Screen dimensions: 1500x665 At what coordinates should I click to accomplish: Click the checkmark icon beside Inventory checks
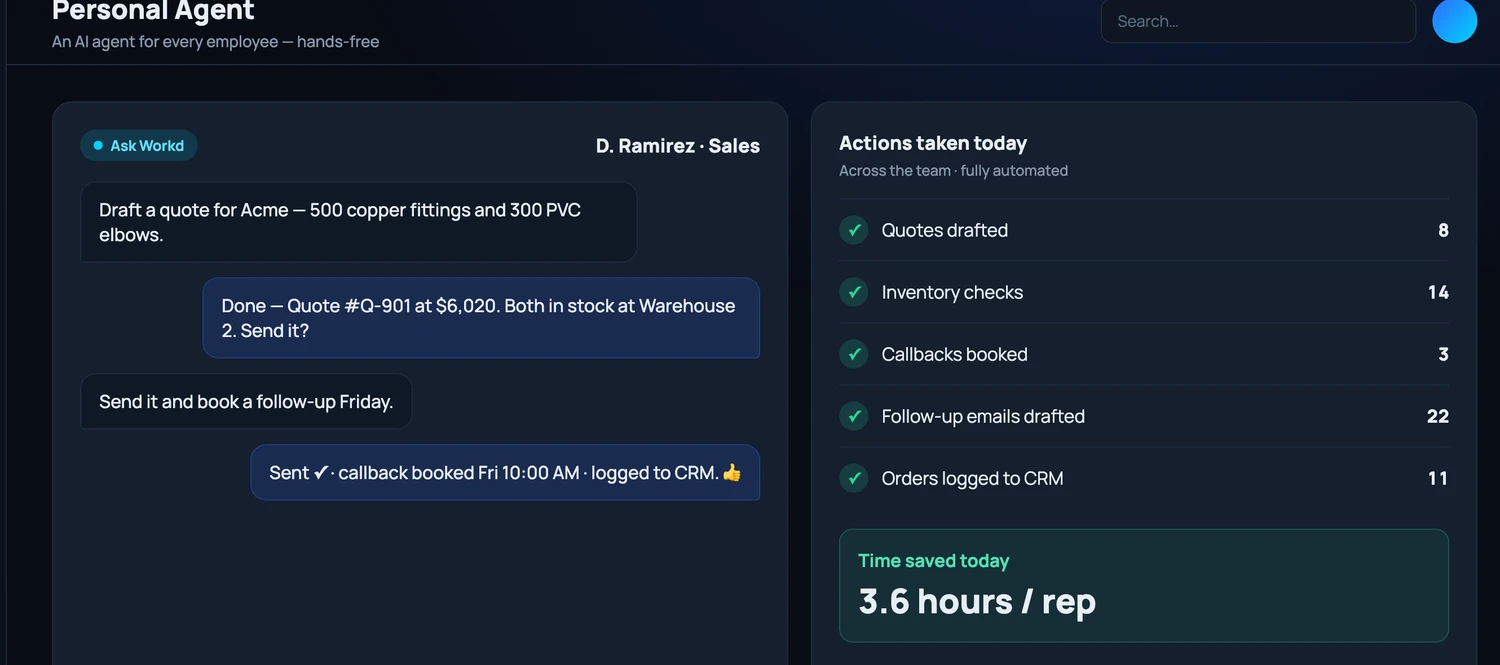point(854,292)
